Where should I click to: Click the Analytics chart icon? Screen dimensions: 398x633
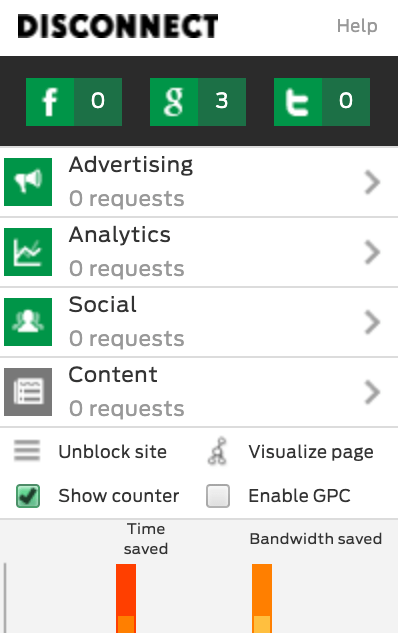click(x=28, y=252)
